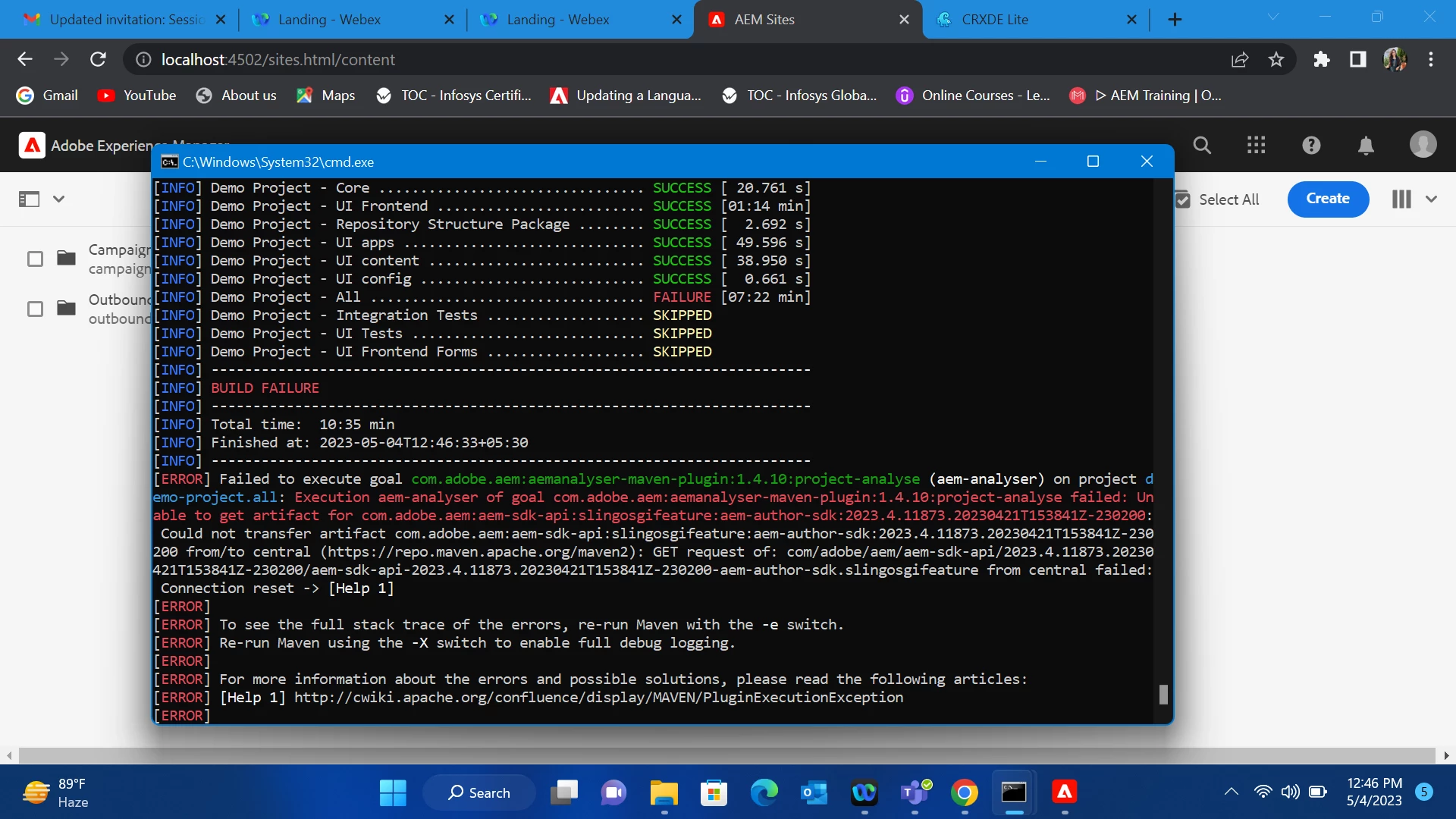This screenshot has width=1456, height=819.
Task: Switch to the CRXDE Lite tab
Action: [x=994, y=20]
